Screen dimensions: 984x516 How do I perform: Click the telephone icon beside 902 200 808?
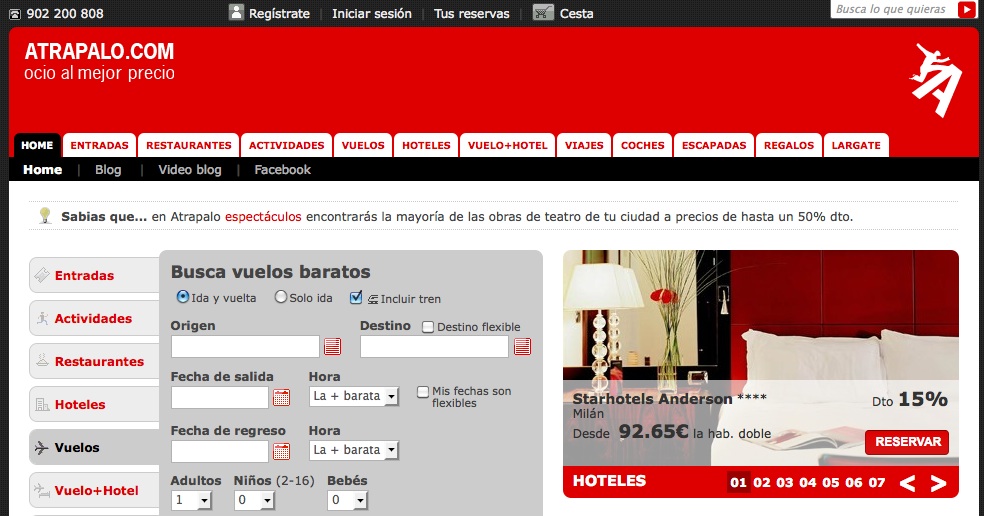coord(14,14)
